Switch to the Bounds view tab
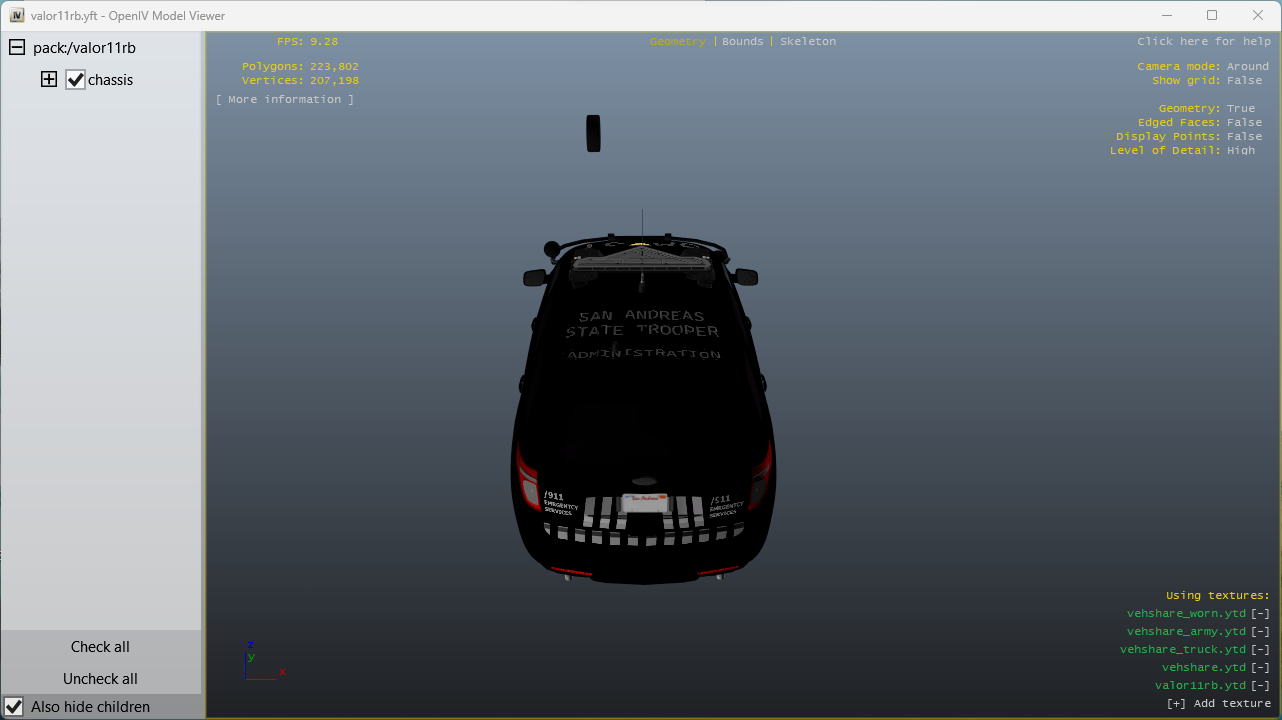Image resolution: width=1282 pixels, height=720 pixels. pyautogui.click(x=742, y=42)
